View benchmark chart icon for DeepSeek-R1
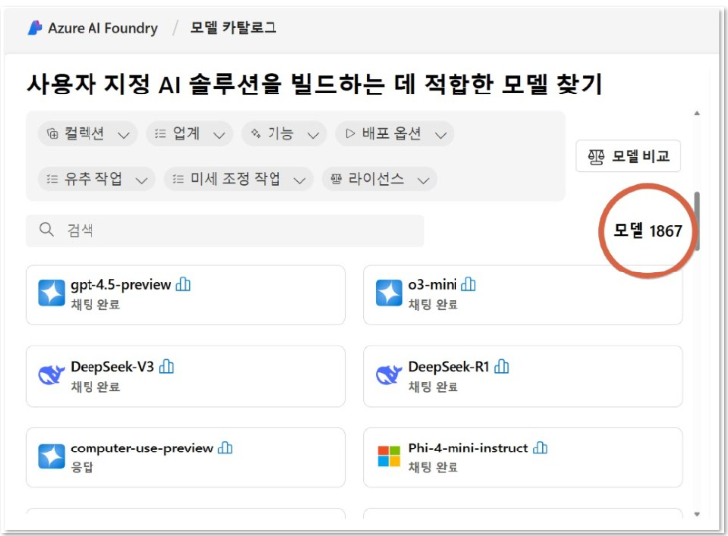 502,366
